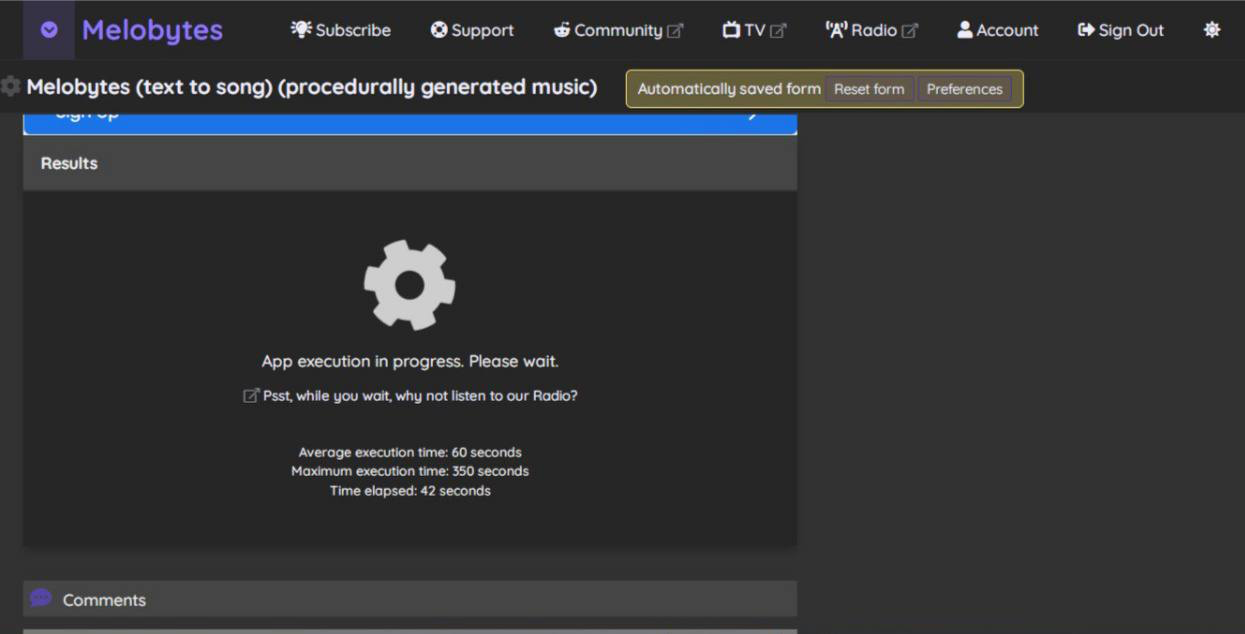Click the Comments section header text

point(104,600)
